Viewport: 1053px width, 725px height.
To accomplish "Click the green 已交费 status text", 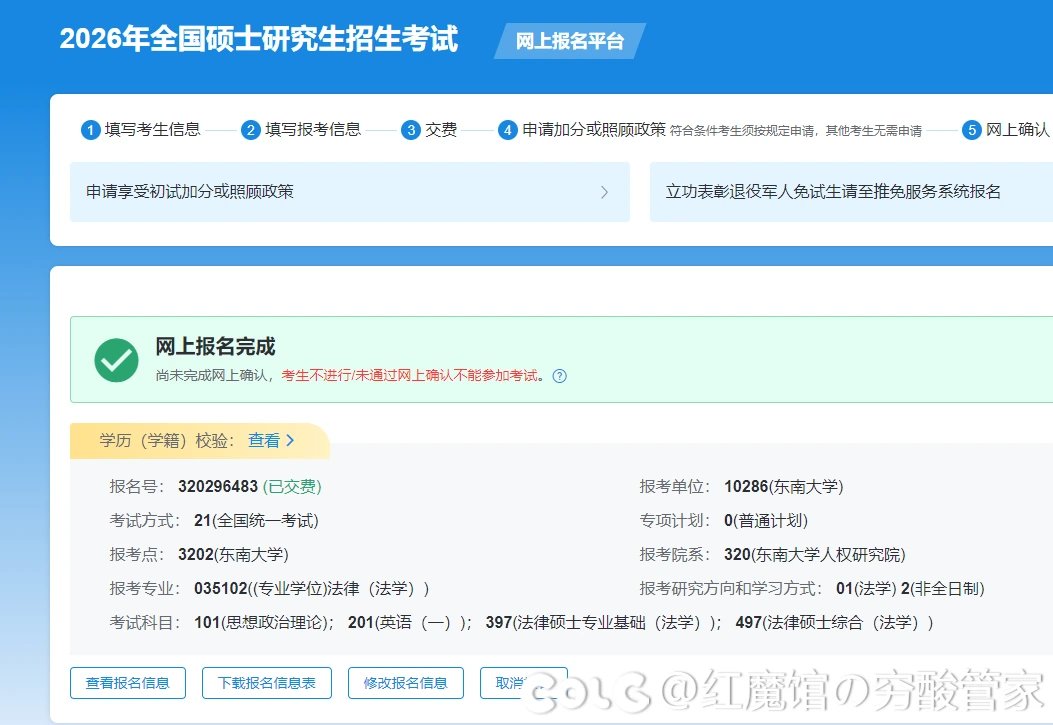I will pyautogui.click(x=292, y=487).
